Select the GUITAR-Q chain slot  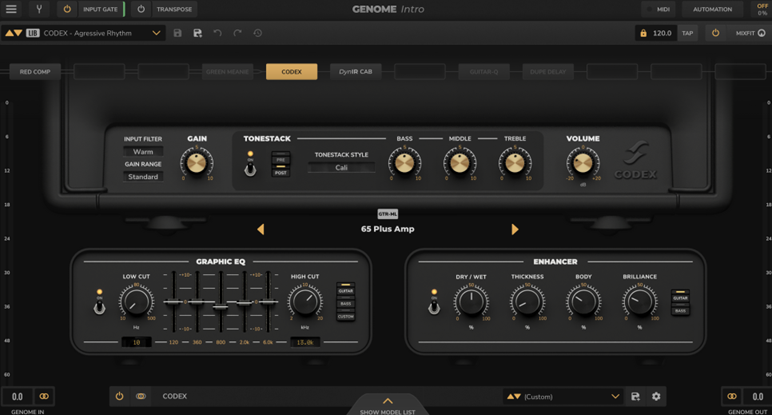[484, 71]
